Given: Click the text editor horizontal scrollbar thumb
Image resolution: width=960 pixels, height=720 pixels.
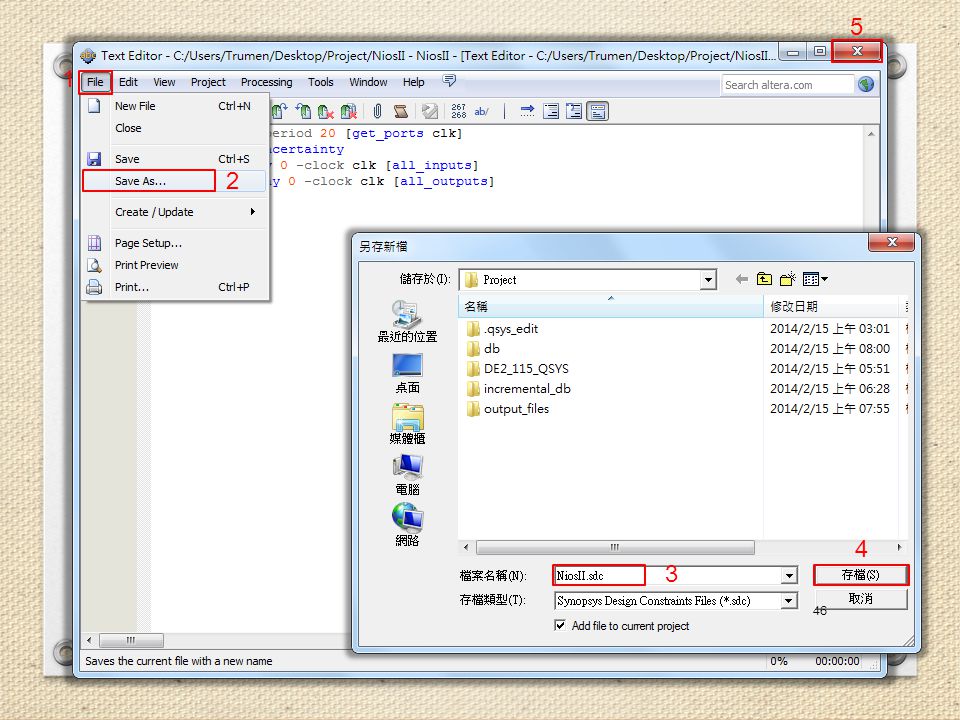Looking at the screenshot, I should coord(131,640).
